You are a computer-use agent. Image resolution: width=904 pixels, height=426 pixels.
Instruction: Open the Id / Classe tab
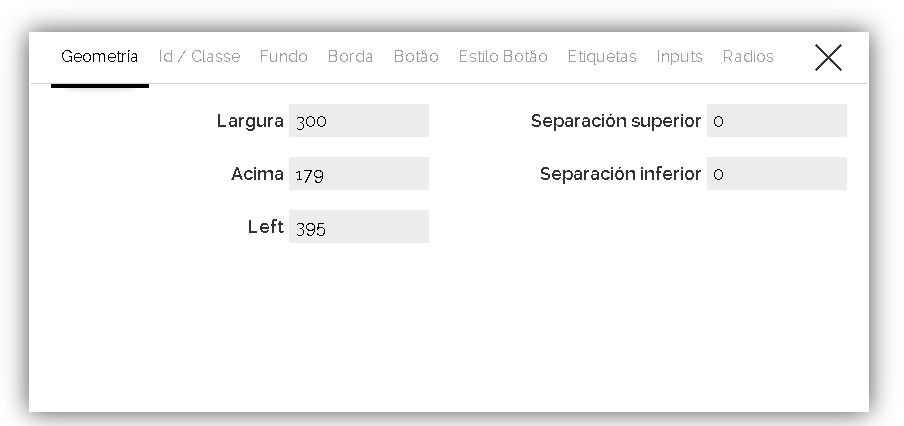pos(199,57)
